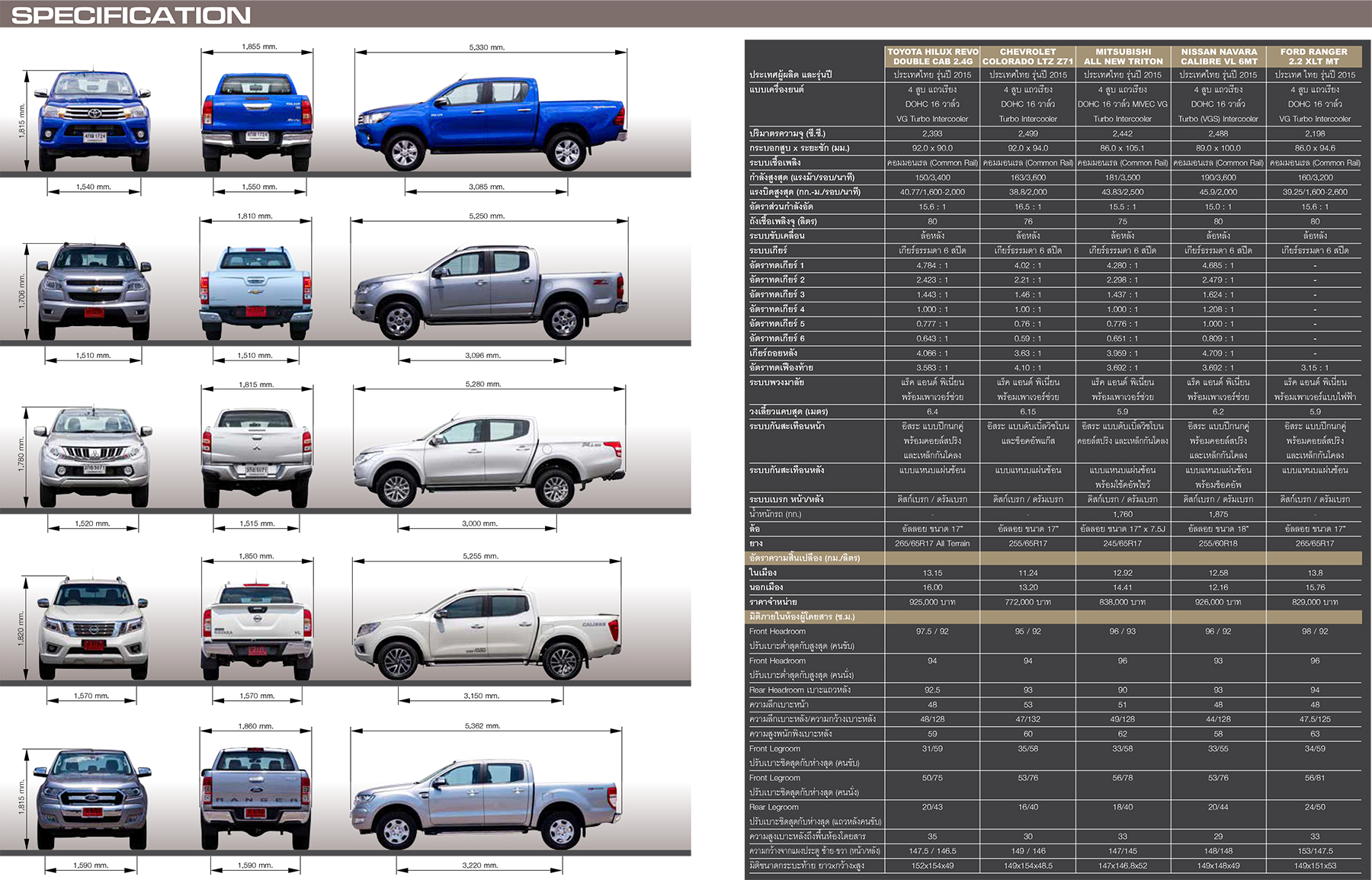Image resolution: width=1372 pixels, height=880 pixels.
Task: Click the SPECIFICATION page heading
Action: tap(131, 14)
